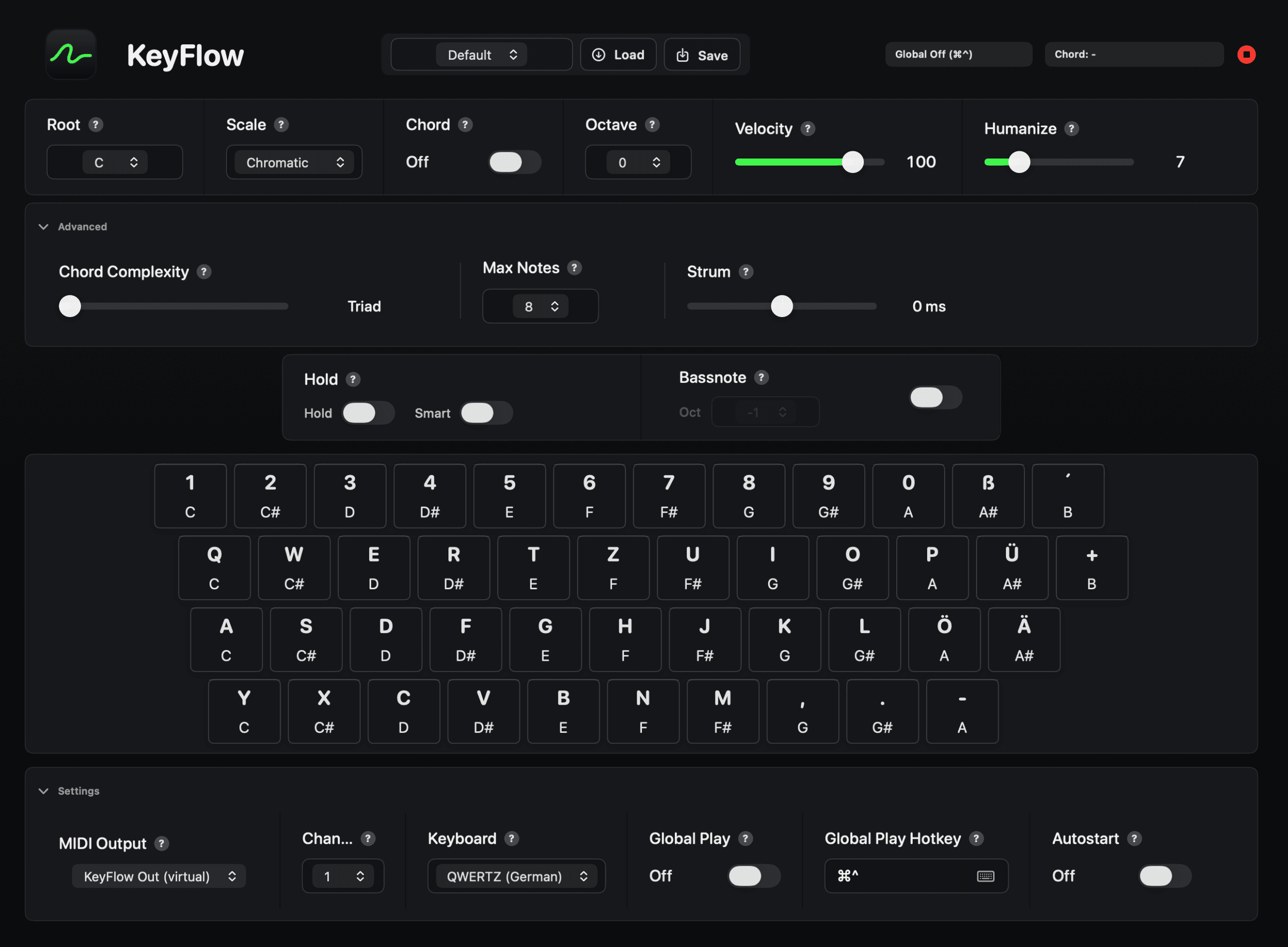The width and height of the screenshot is (1288, 947).
Task: Click Bassnote help icon
Action: click(761, 377)
